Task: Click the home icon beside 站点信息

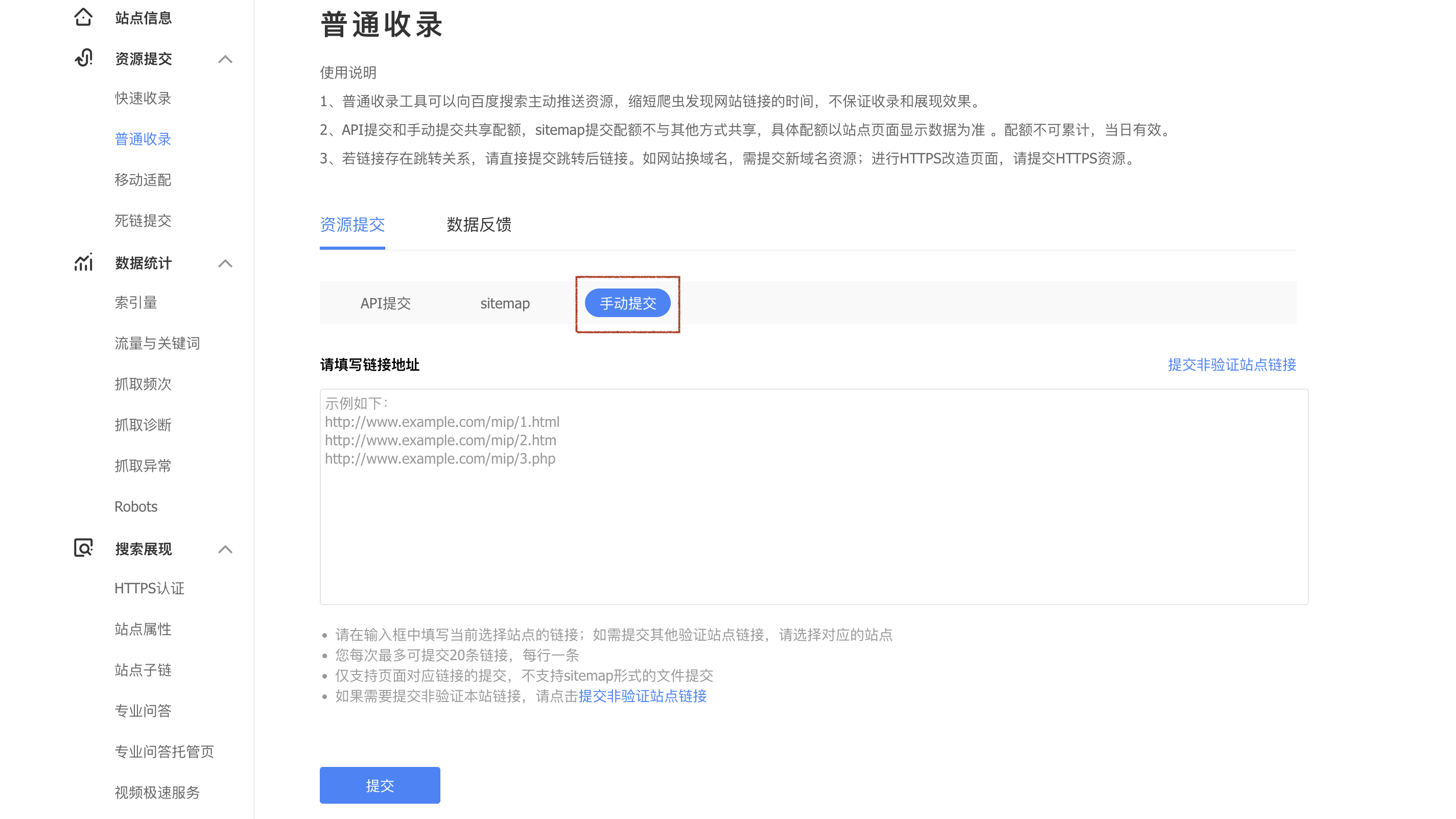Action: click(83, 17)
